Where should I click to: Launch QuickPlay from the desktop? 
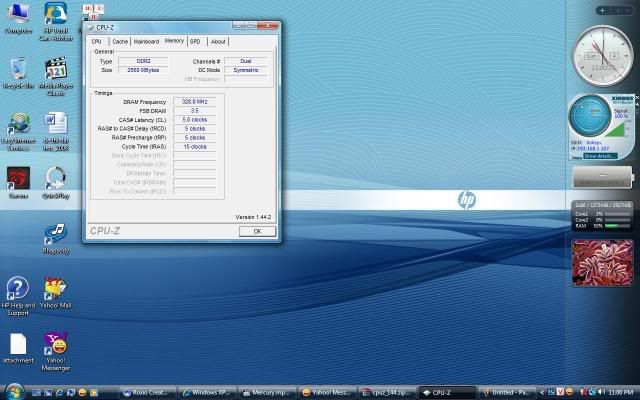[56, 177]
